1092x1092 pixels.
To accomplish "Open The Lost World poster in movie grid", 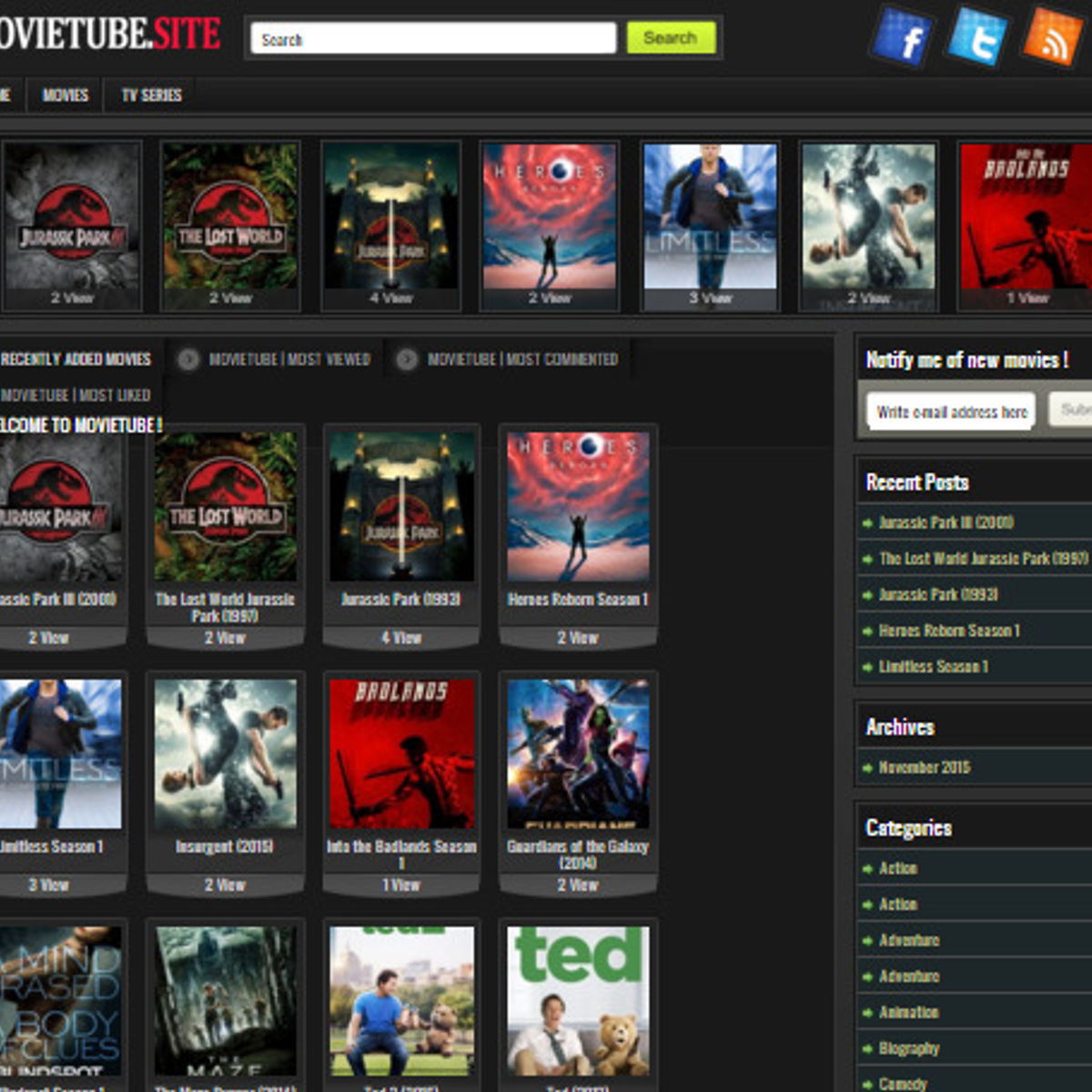I will tap(226, 507).
